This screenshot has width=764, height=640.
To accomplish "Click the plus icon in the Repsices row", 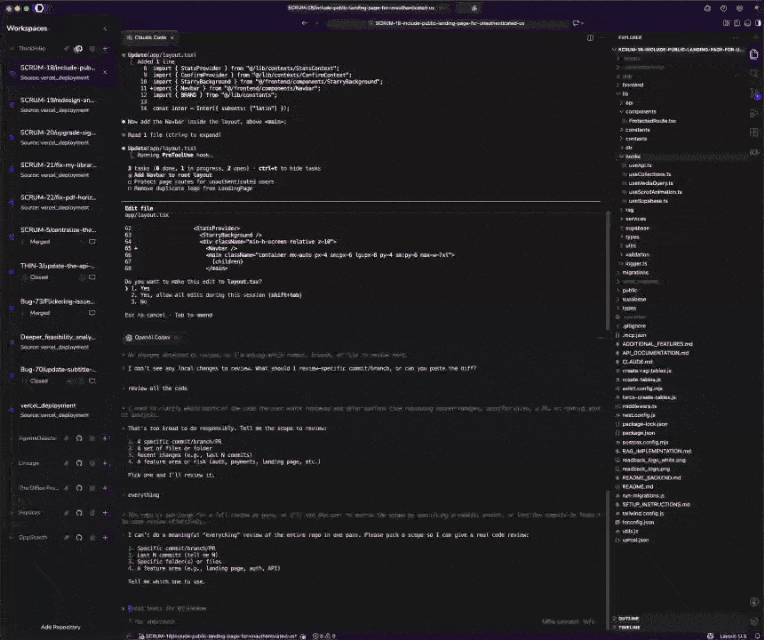I will [x=105, y=512].
